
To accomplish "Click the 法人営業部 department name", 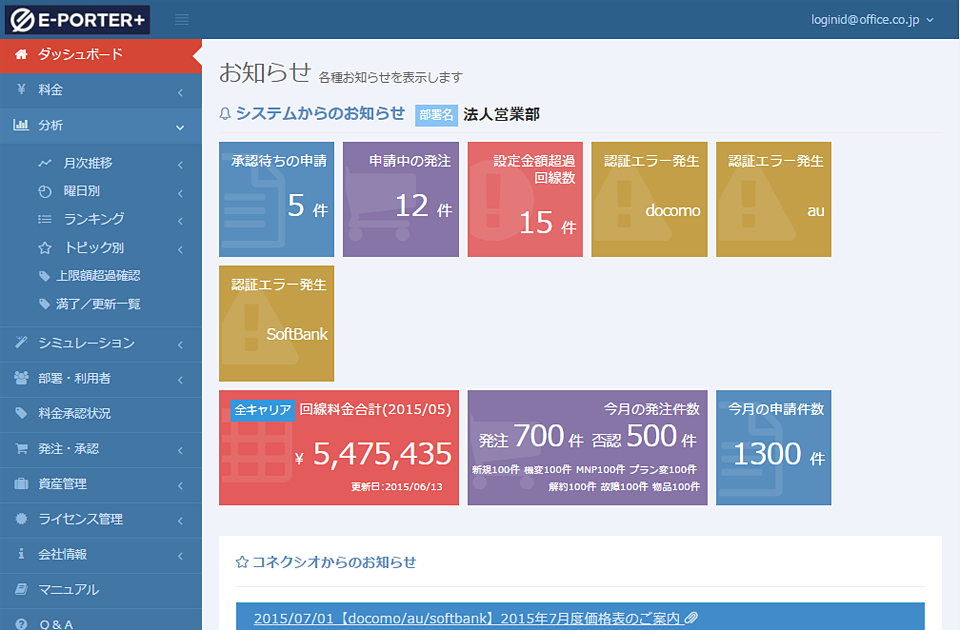I will [x=501, y=114].
